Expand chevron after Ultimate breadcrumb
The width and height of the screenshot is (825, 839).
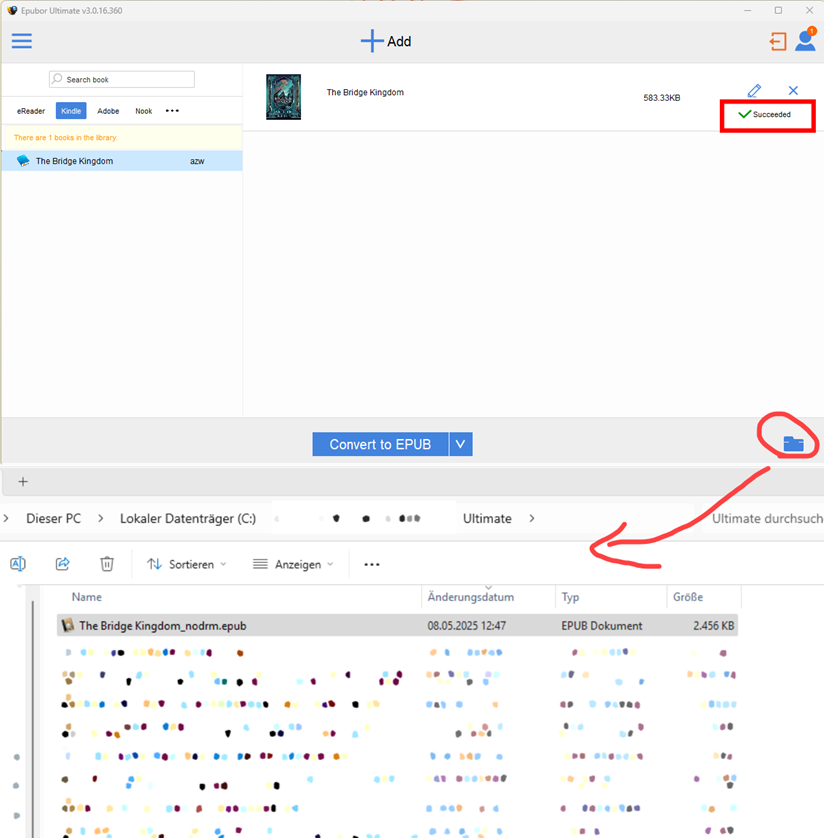532,518
